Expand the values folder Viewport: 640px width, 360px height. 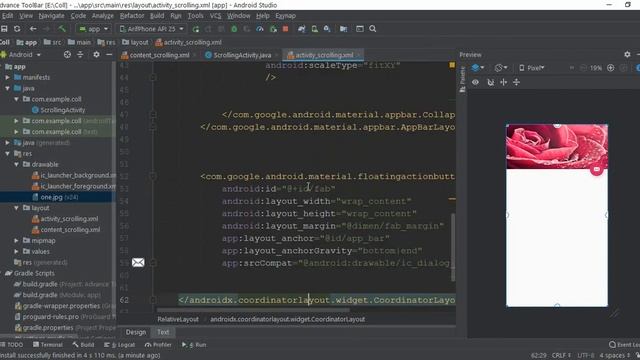click(x=16, y=251)
